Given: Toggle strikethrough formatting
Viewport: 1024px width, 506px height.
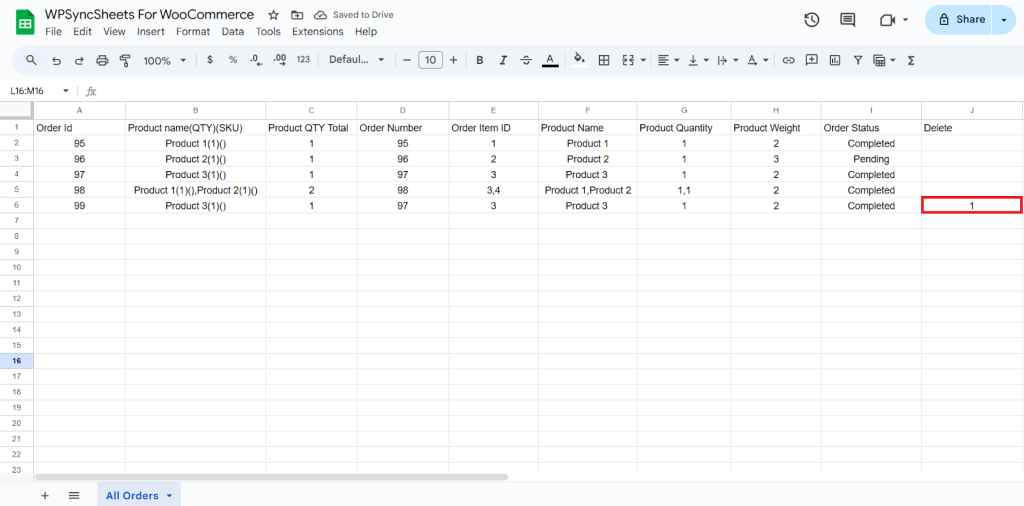Looking at the screenshot, I should [x=526, y=60].
